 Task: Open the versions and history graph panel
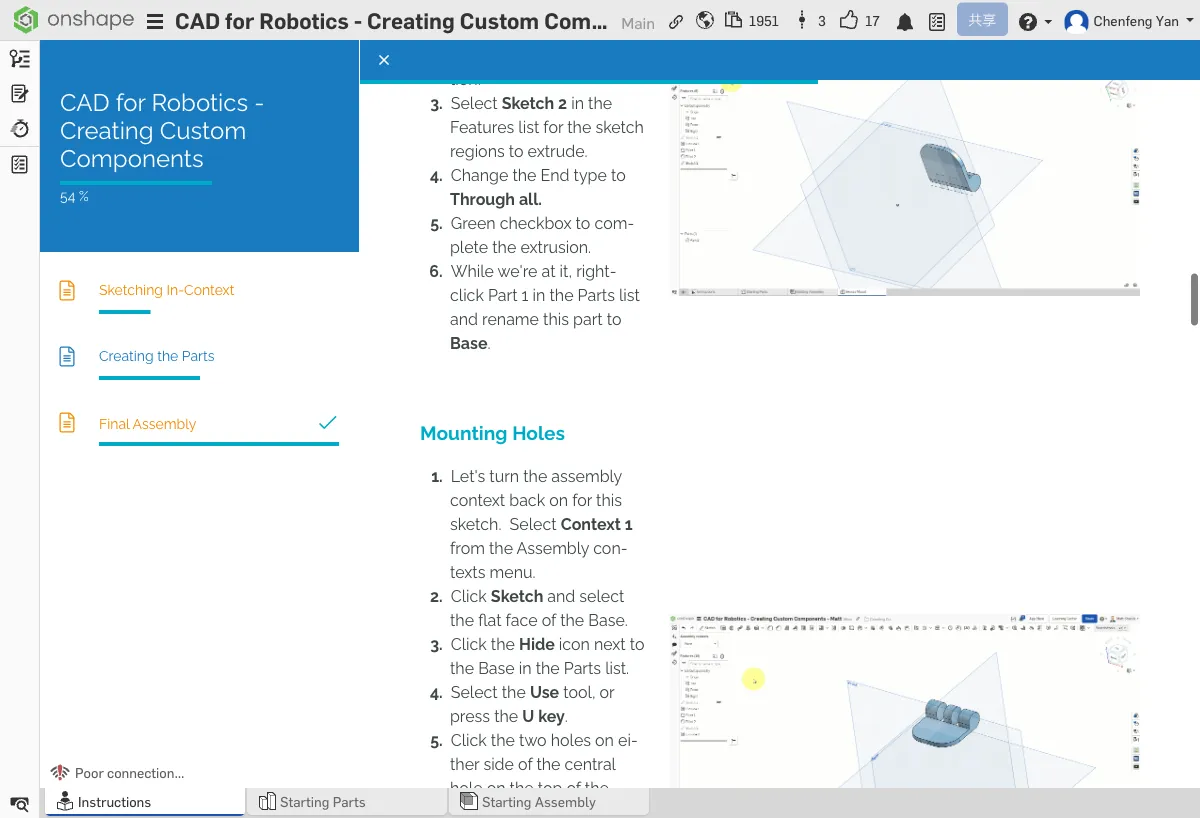point(801,21)
